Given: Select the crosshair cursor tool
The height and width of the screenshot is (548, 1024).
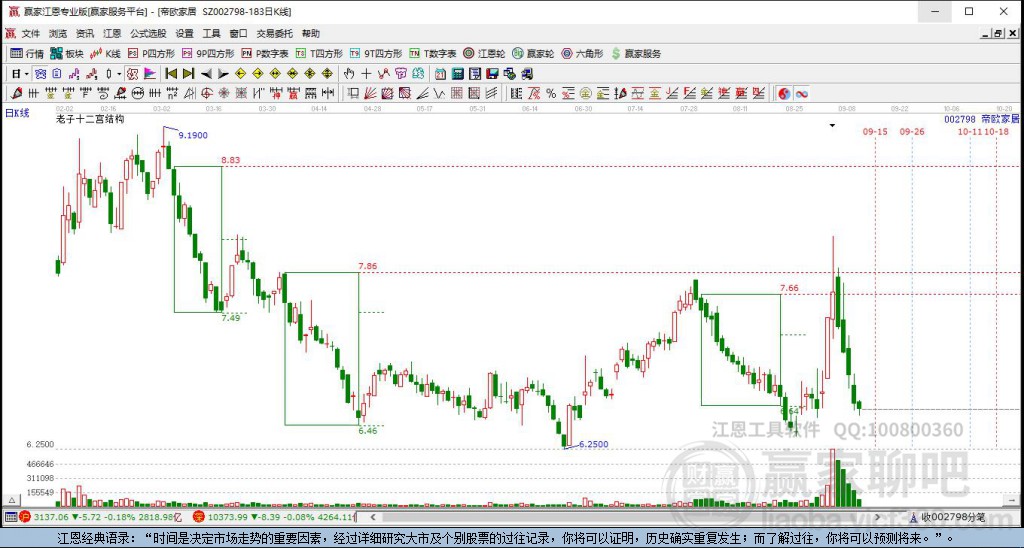Looking at the screenshot, I should click(366, 74).
